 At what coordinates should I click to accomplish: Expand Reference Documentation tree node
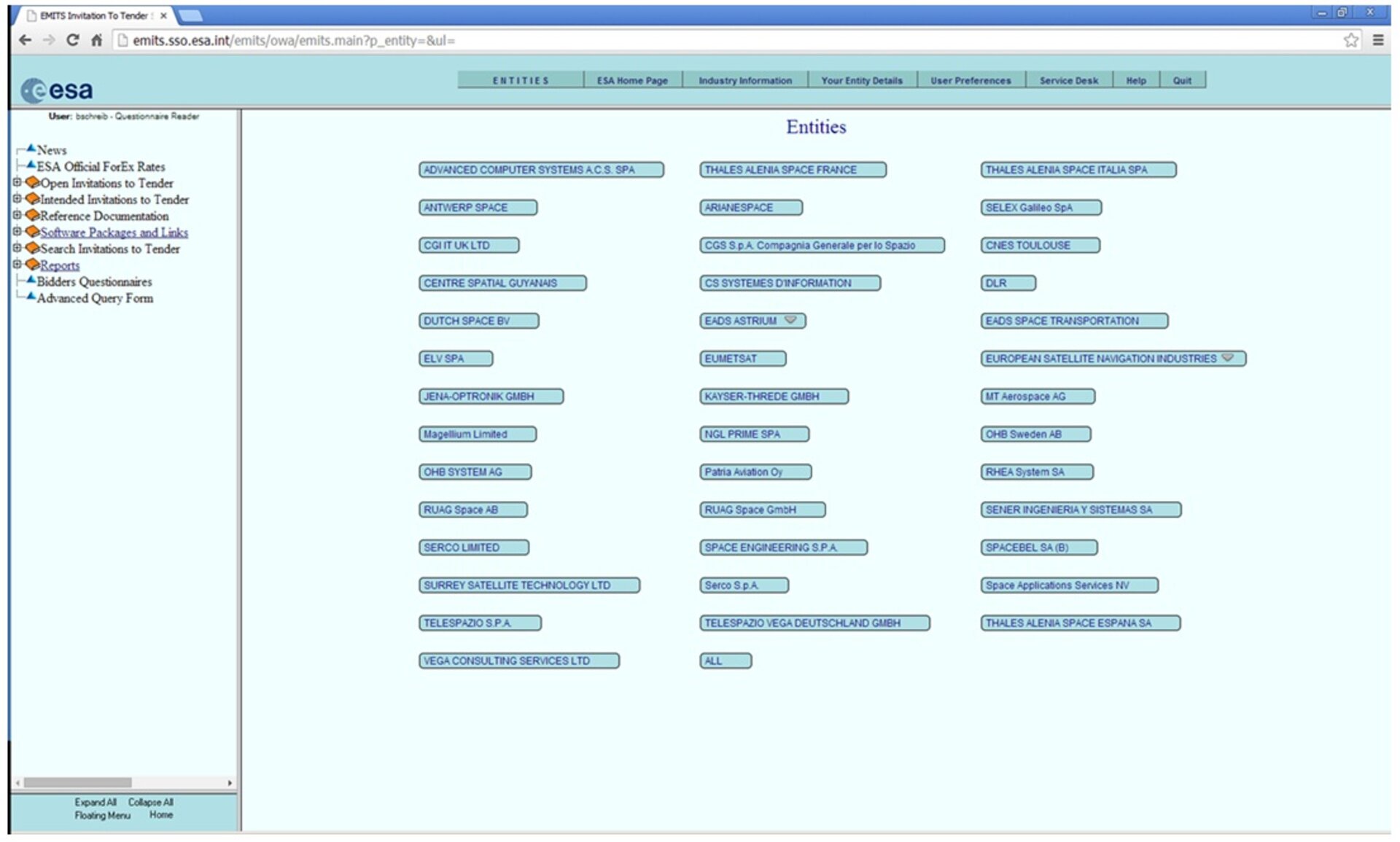pyautogui.click(x=17, y=215)
